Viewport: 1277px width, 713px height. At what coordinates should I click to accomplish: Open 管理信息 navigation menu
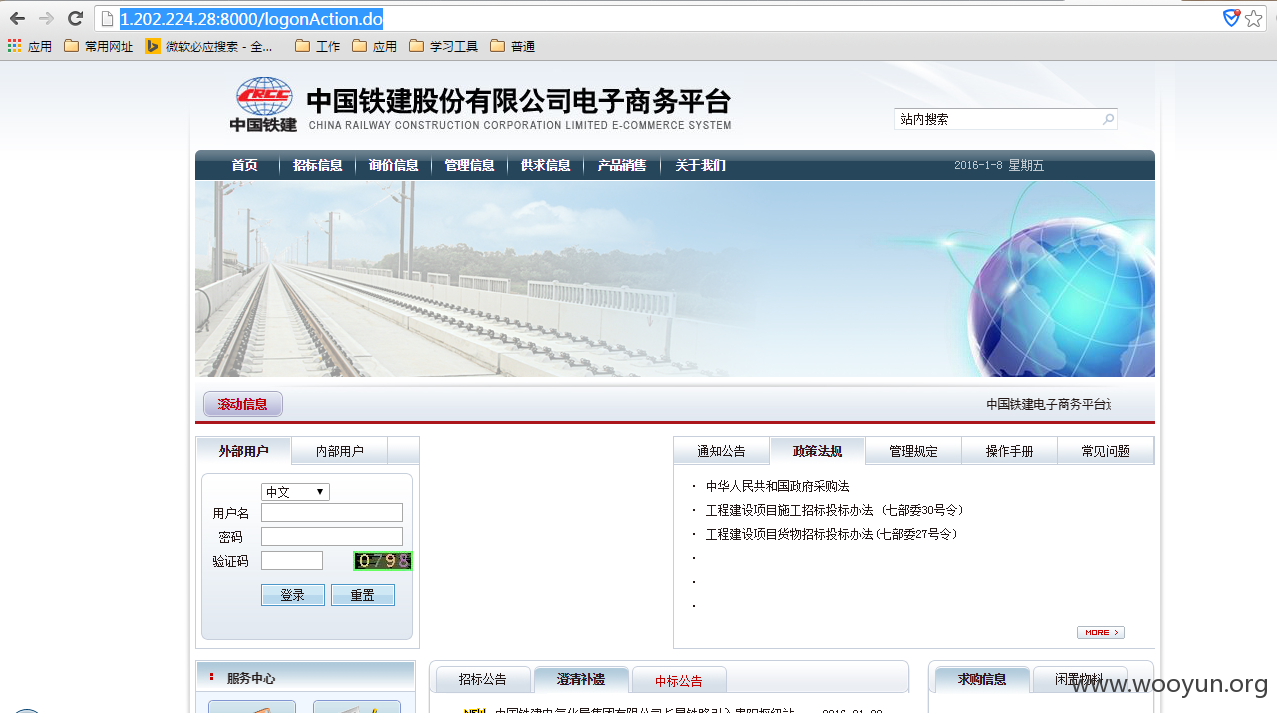click(469, 165)
